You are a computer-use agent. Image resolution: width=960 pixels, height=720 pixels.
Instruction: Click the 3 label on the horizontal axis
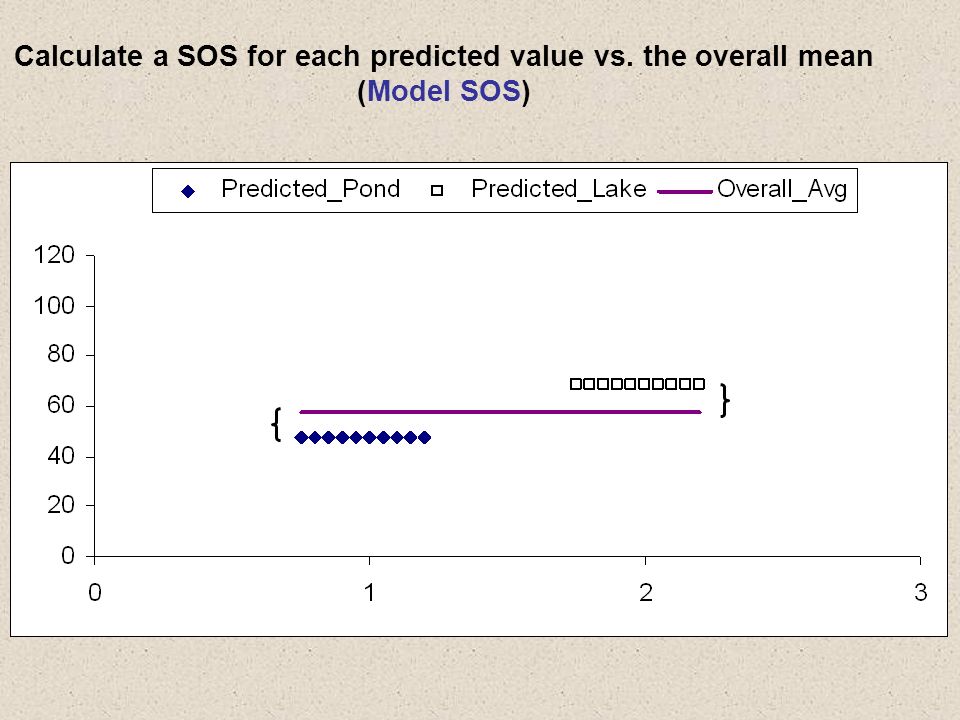pyautogui.click(x=920, y=593)
